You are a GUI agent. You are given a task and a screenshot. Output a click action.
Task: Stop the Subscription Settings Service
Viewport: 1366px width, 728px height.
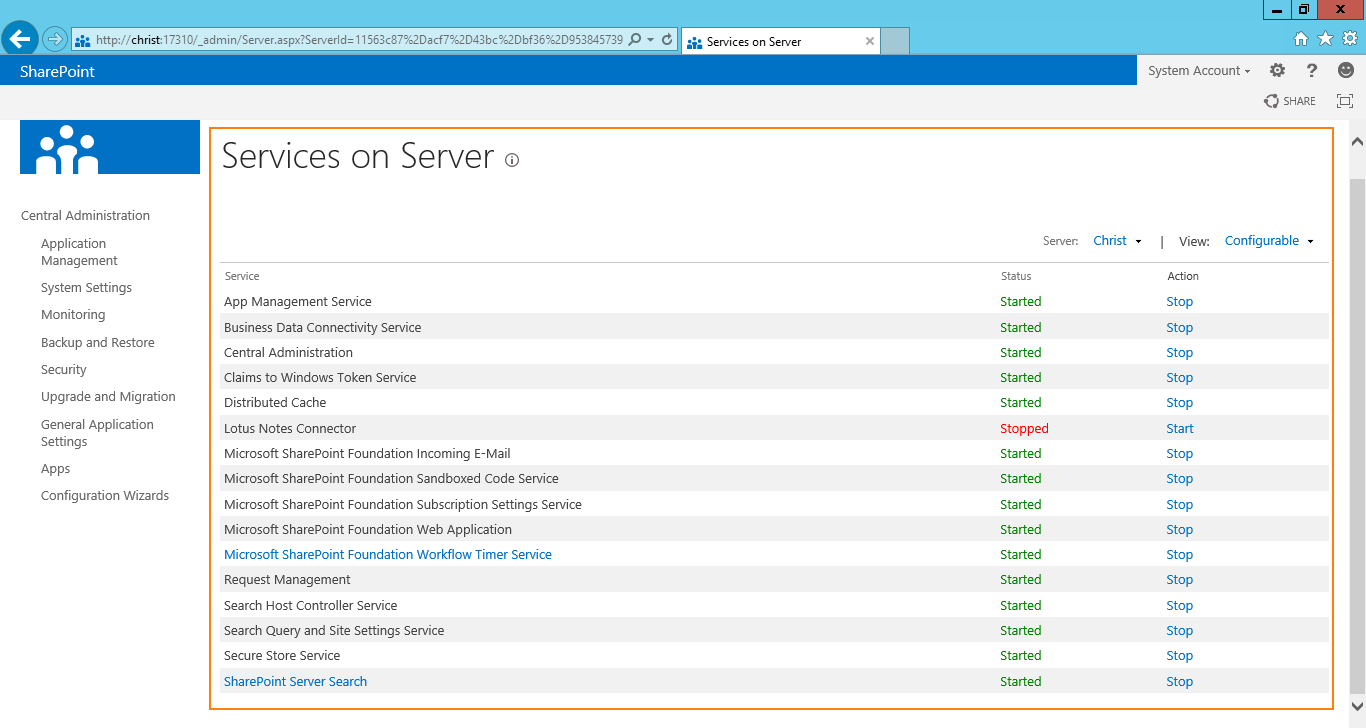[x=1180, y=504]
